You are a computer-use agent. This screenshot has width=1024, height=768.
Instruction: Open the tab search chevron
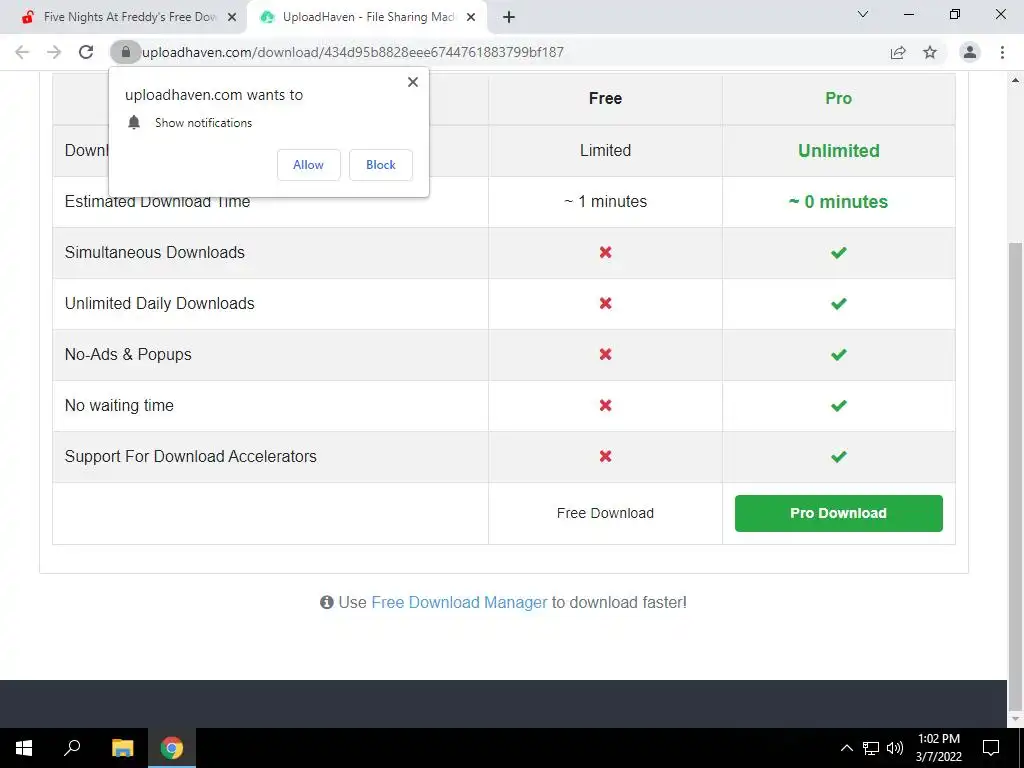pyautogui.click(x=863, y=14)
